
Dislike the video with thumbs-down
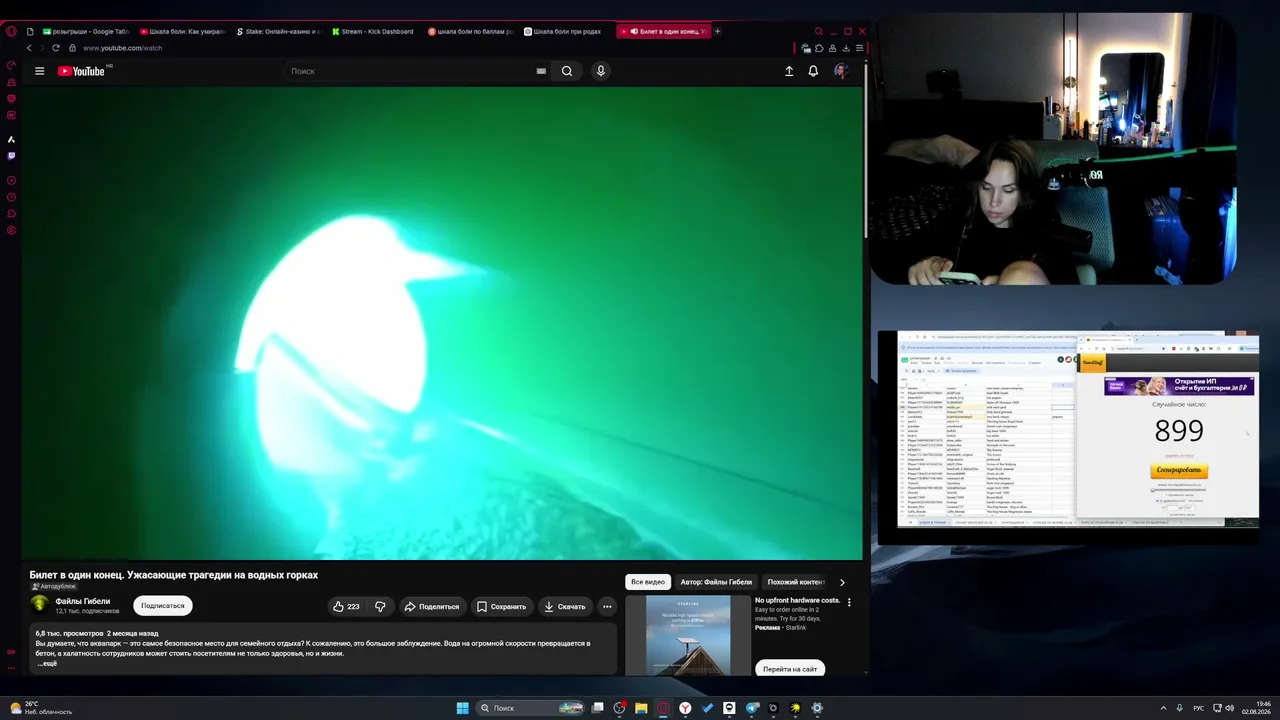tap(380, 606)
